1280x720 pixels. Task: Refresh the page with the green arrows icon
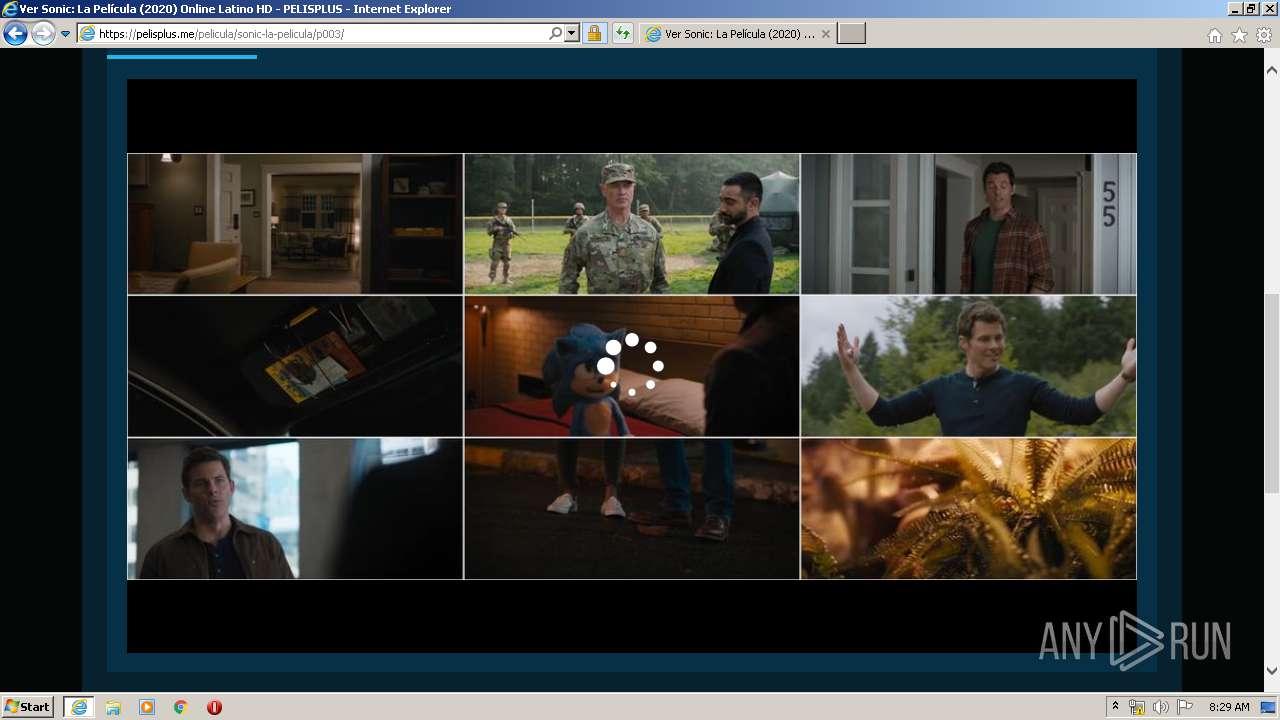622,34
